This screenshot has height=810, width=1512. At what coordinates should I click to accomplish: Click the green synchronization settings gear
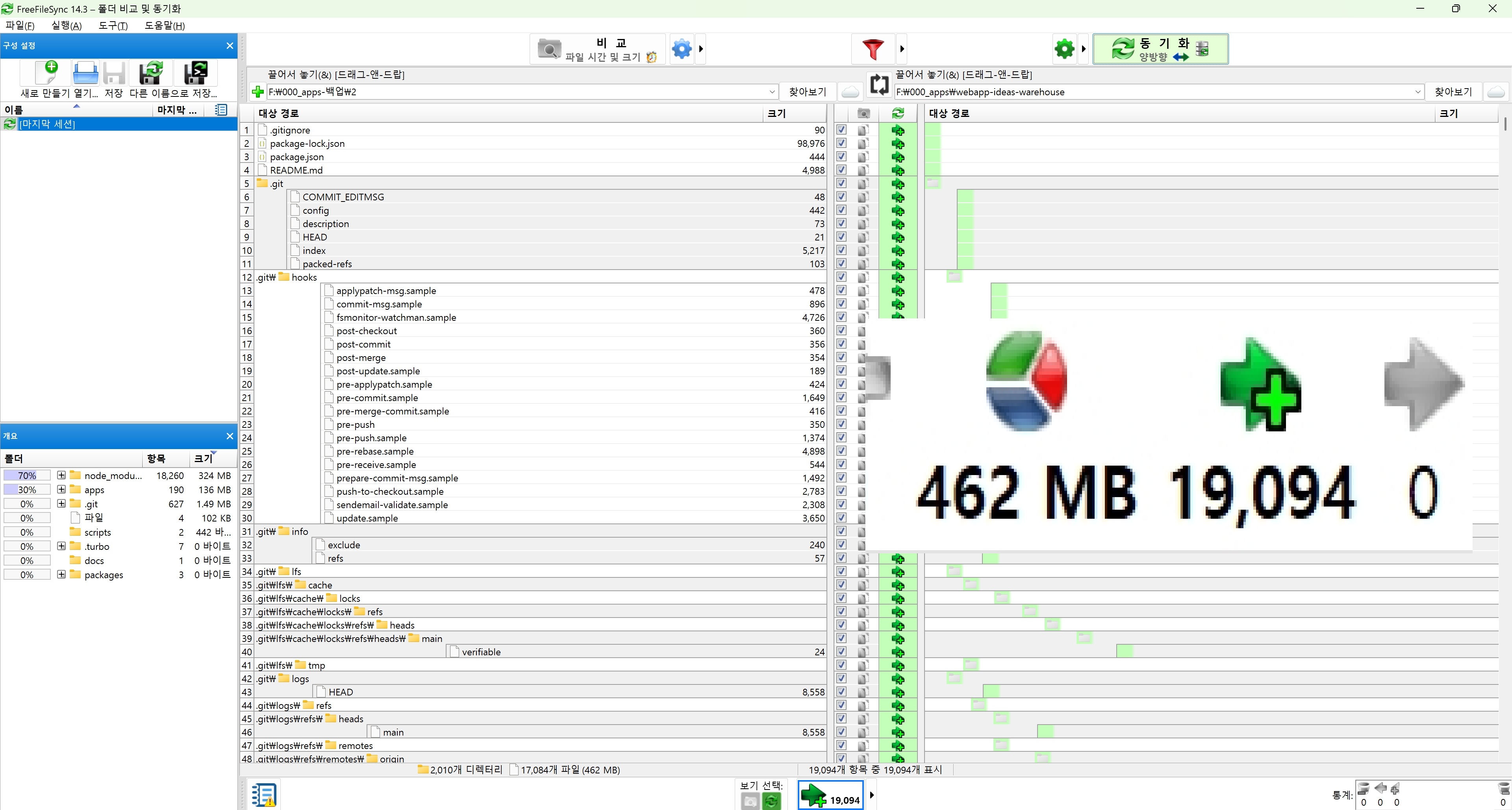click(1064, 49)
